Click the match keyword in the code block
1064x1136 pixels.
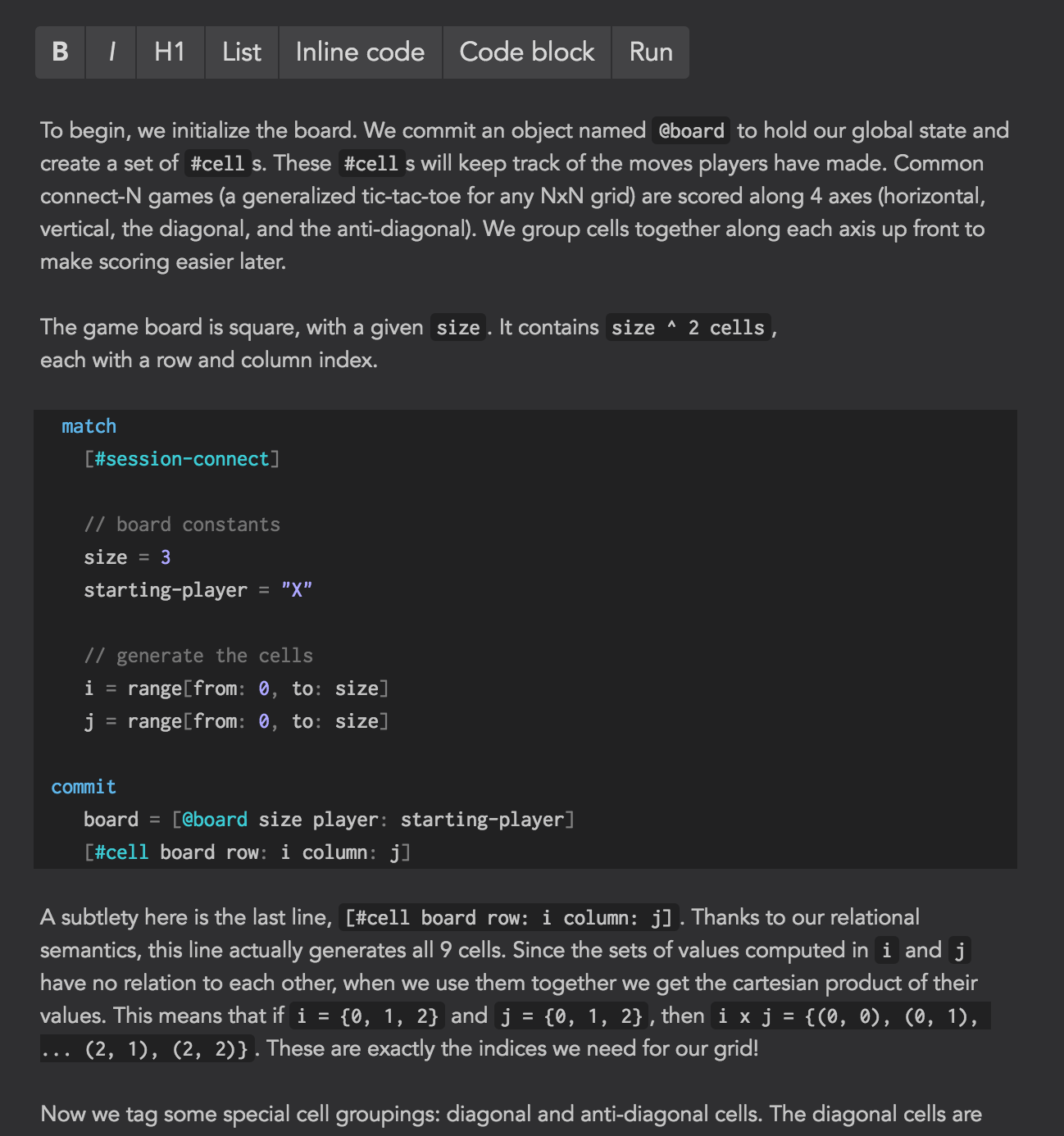click(x=89, y=425)
